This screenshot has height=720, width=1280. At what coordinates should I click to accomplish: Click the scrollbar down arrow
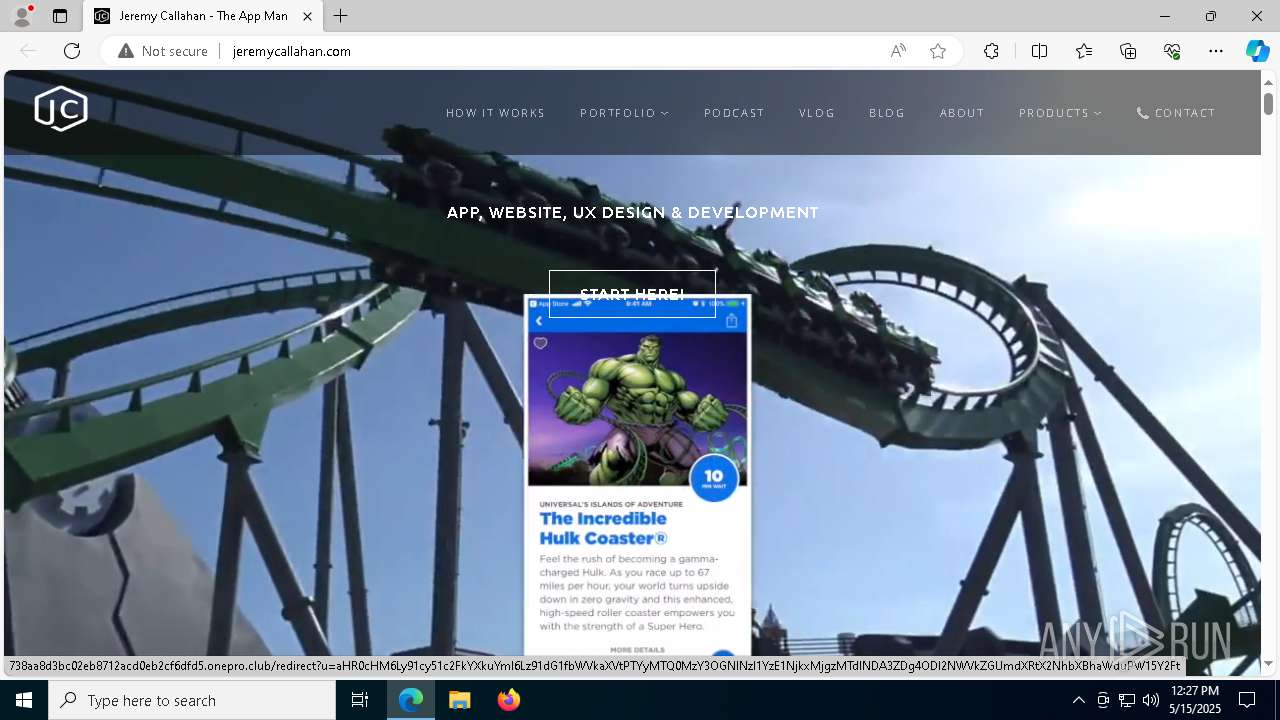pyautogui.click(x=1268, y=664)
